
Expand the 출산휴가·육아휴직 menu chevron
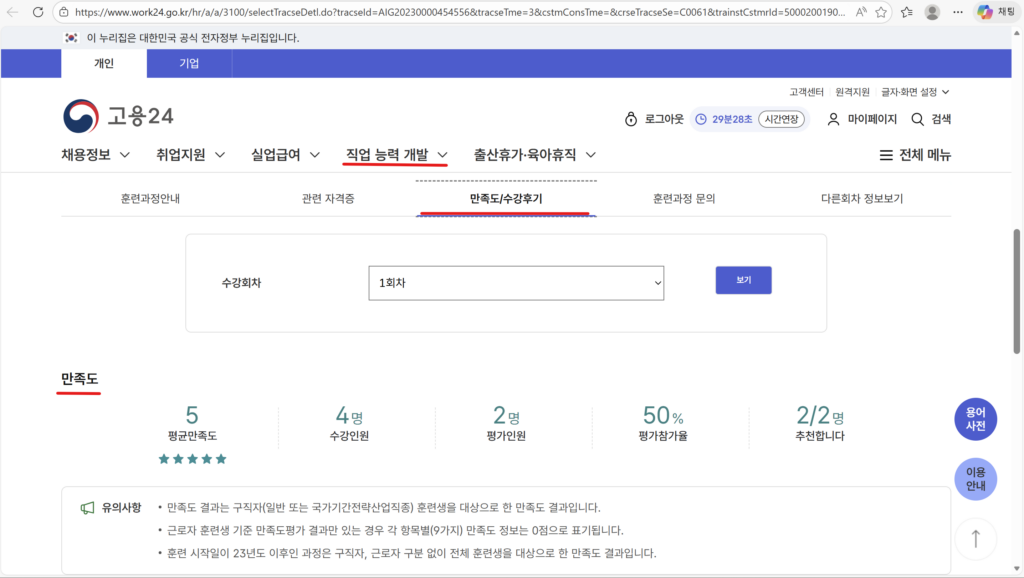590,155
